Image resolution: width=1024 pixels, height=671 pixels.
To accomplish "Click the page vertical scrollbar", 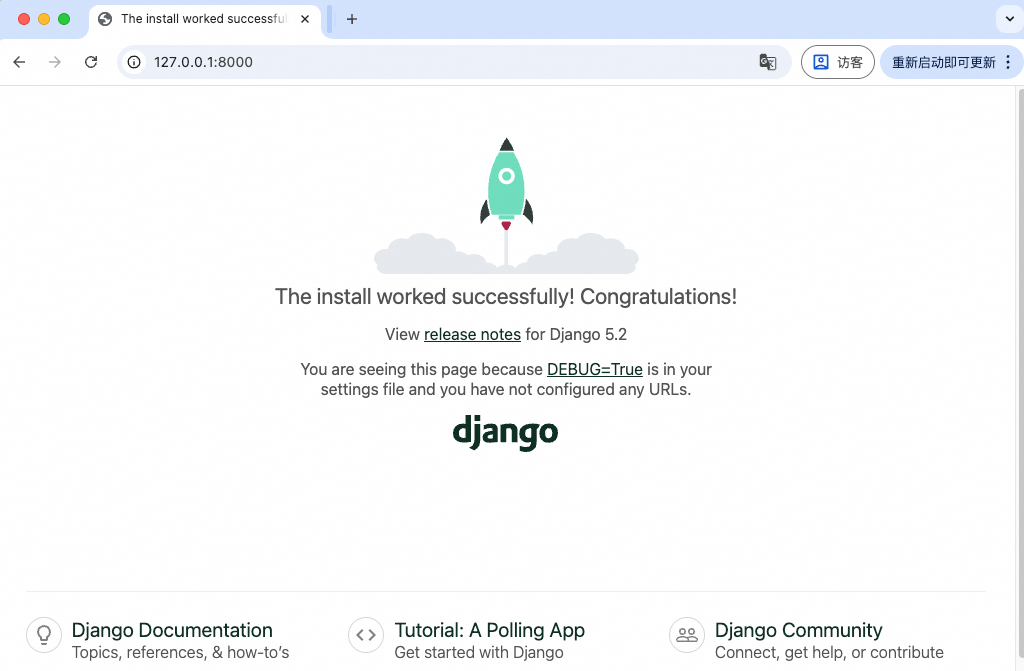I will click(1020, 373).
